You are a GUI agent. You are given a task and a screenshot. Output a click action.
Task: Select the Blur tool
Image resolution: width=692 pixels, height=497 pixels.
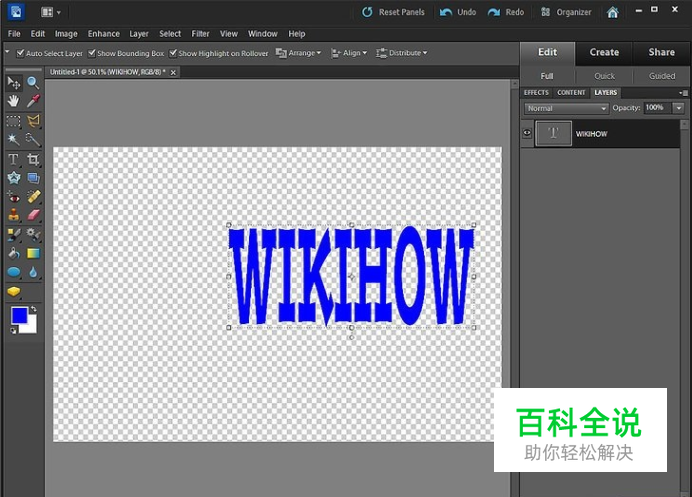click(x=33, y=272)
